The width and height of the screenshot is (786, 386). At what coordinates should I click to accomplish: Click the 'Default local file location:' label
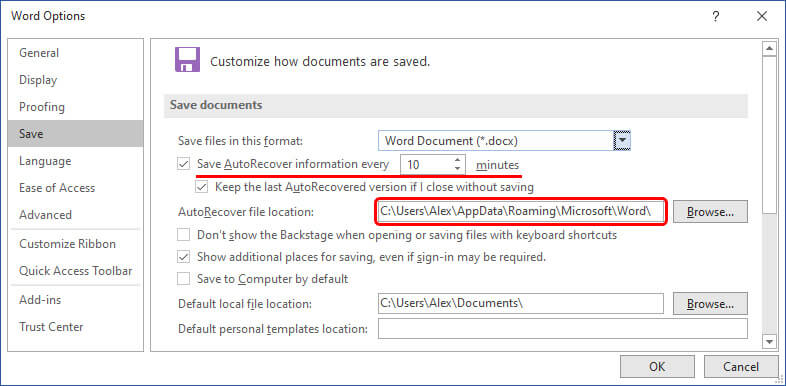coord(245,304)
